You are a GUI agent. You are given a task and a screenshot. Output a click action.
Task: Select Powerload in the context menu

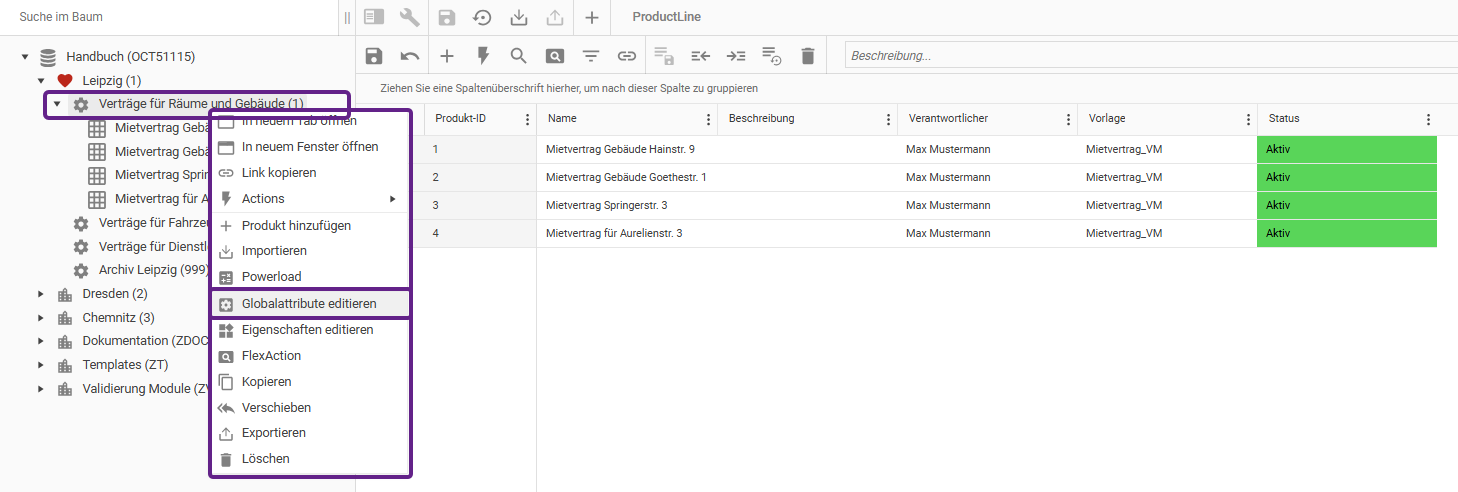coord(271,277)
